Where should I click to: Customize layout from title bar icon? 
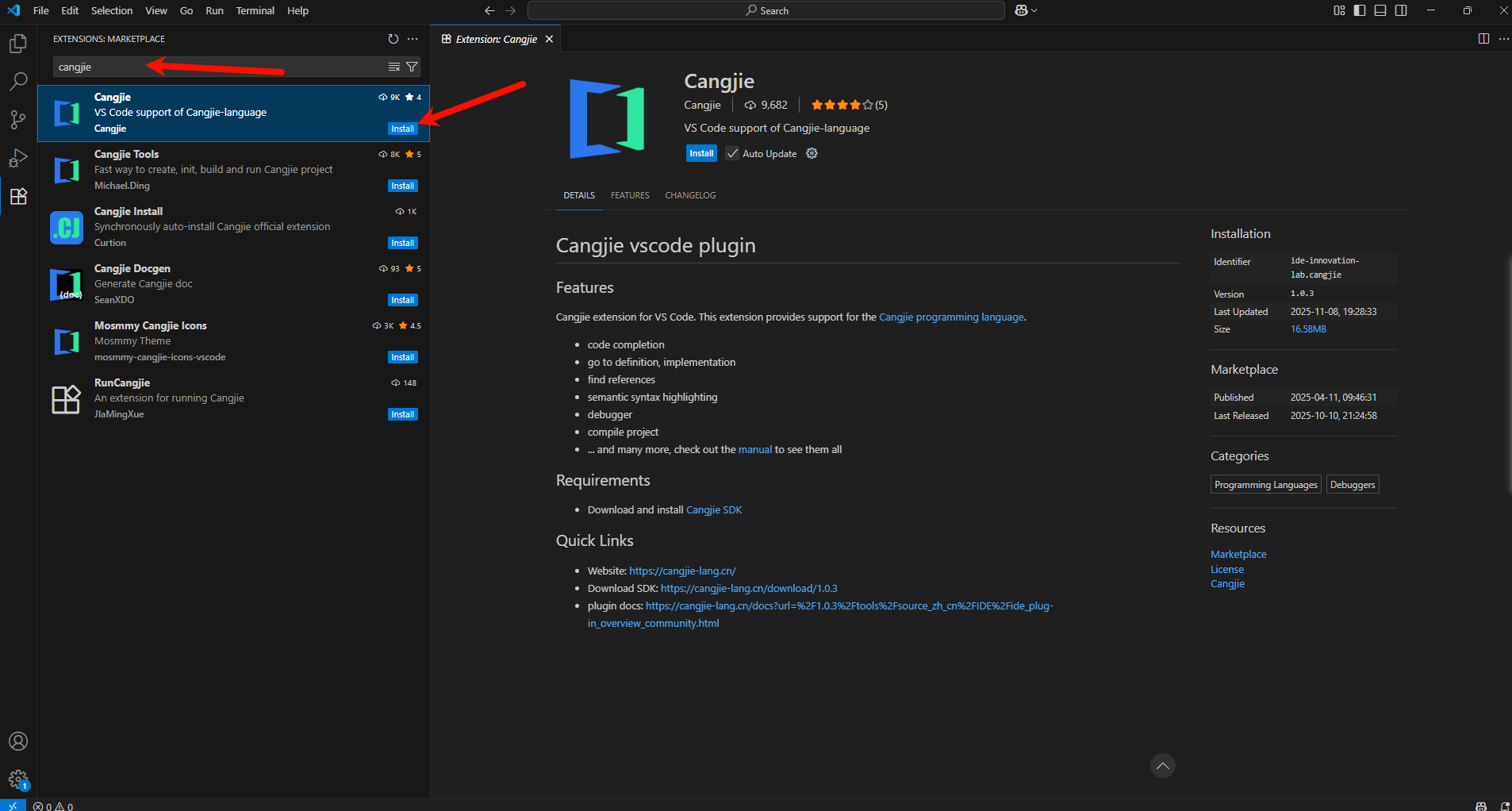coord(1339,10)
